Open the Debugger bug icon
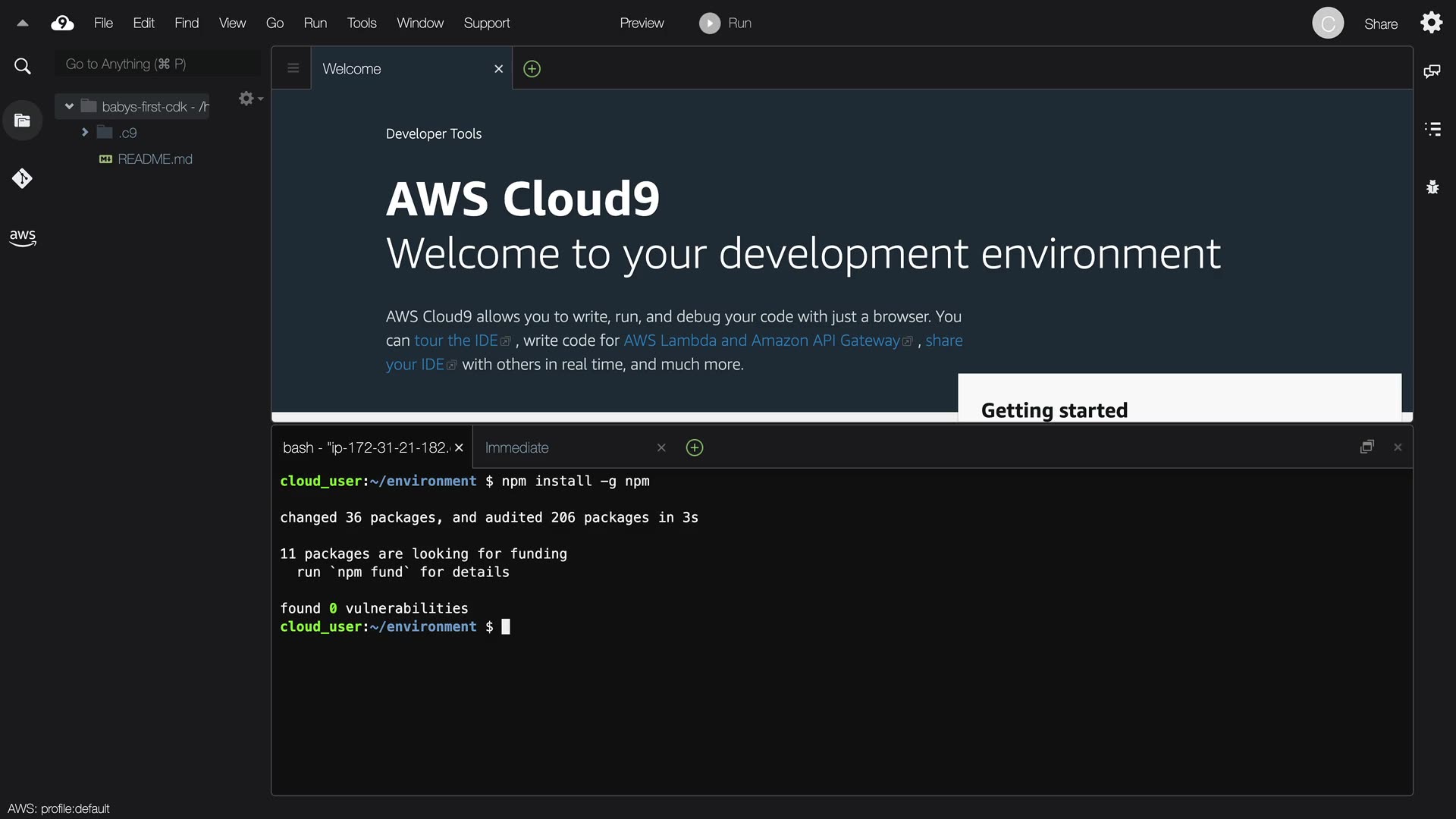 [x=1432, y=187]
